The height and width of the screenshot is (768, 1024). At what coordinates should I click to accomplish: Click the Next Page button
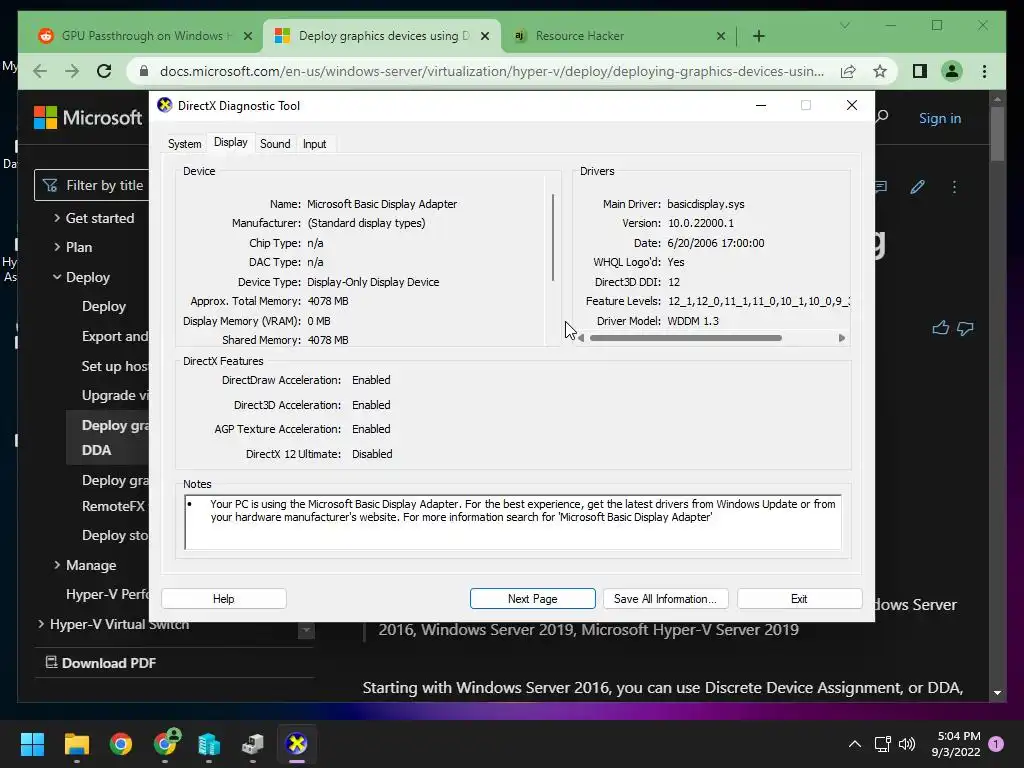[x=532, y=599]
